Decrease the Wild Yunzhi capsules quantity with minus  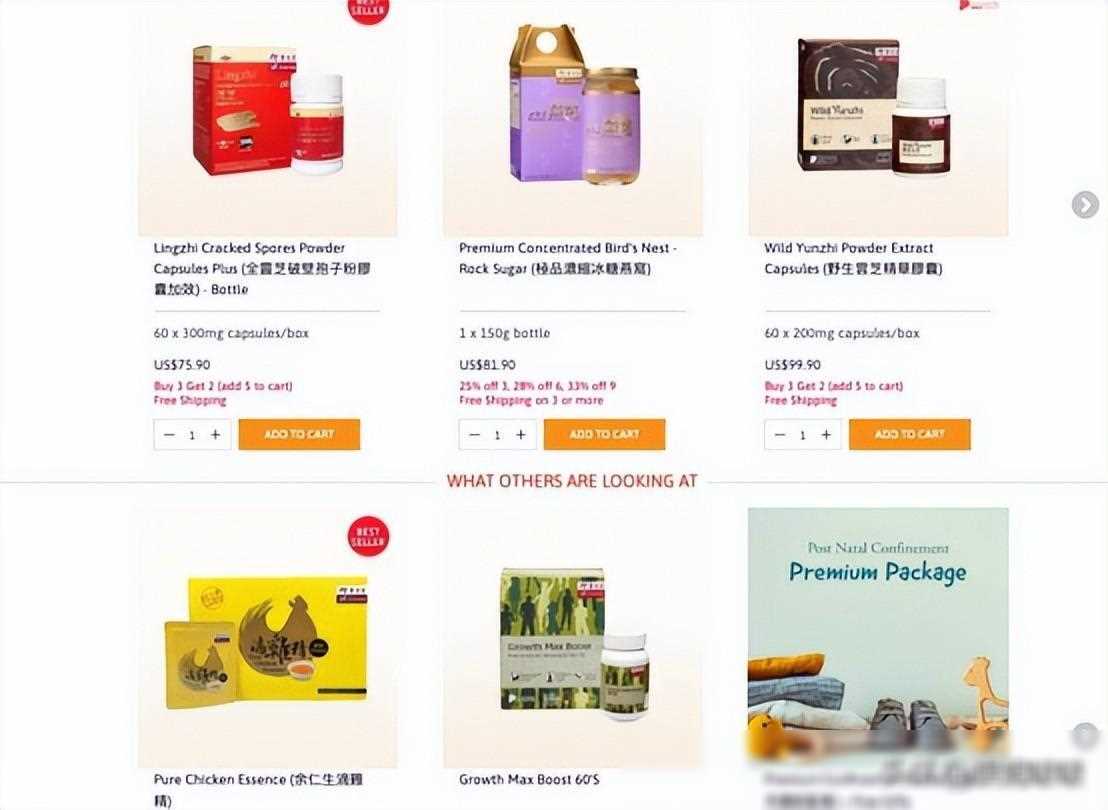click(779, 435)
